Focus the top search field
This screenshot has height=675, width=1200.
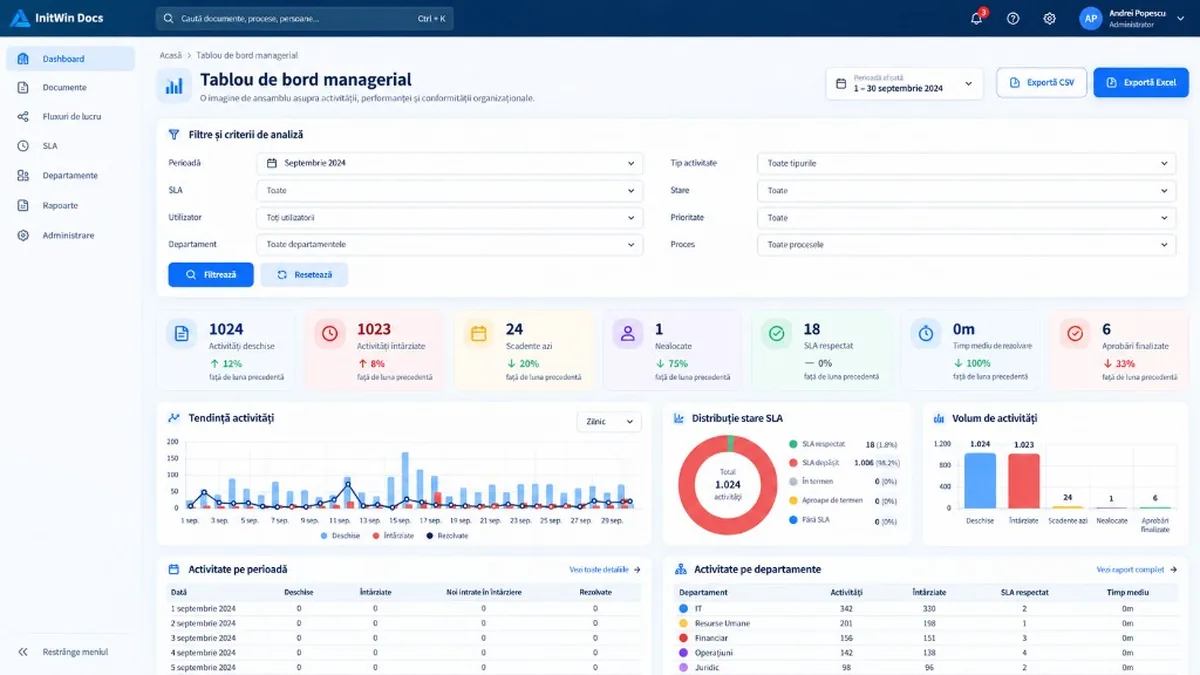305,18
